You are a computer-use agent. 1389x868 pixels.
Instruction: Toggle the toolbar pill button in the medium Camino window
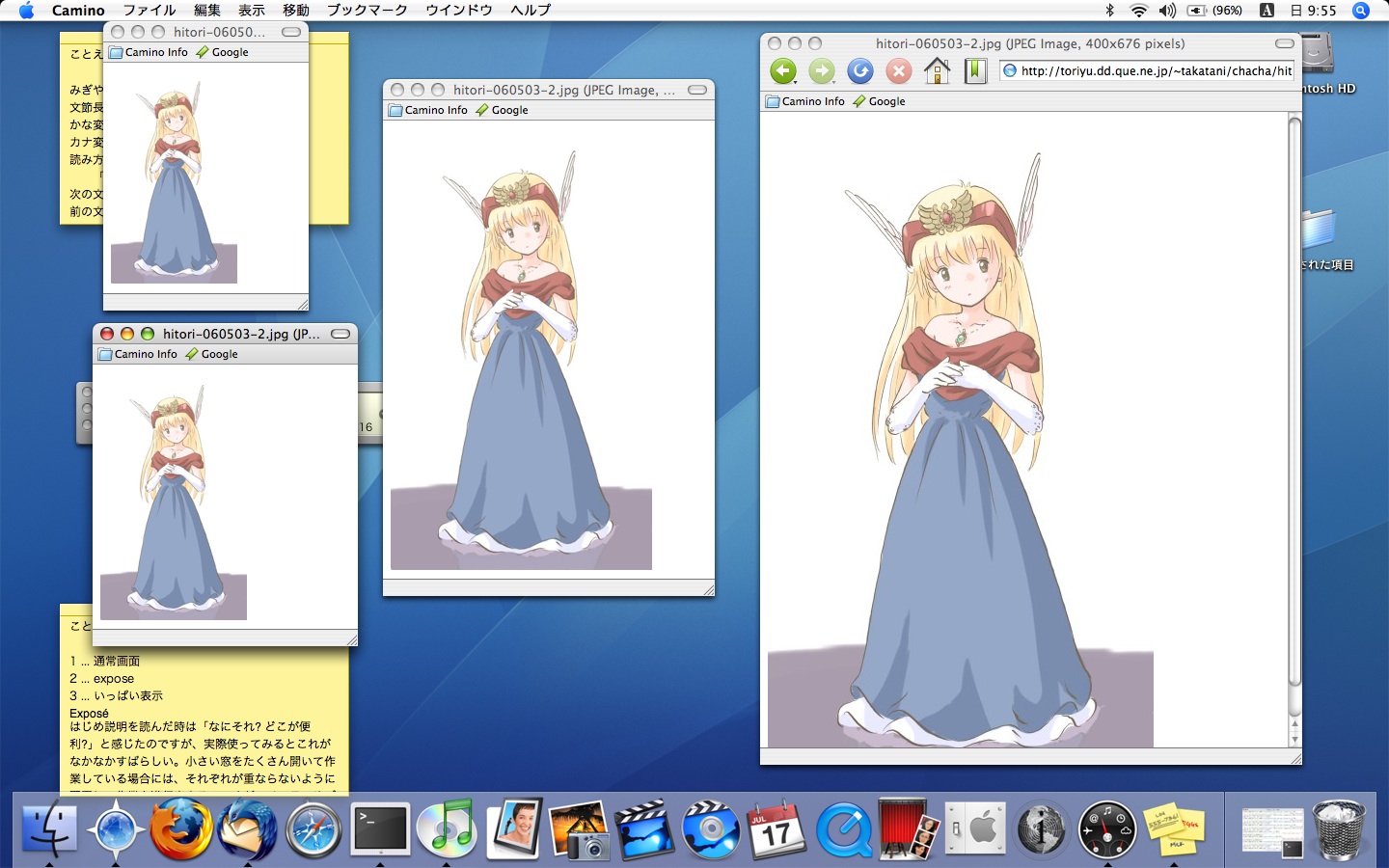[697, 90]
